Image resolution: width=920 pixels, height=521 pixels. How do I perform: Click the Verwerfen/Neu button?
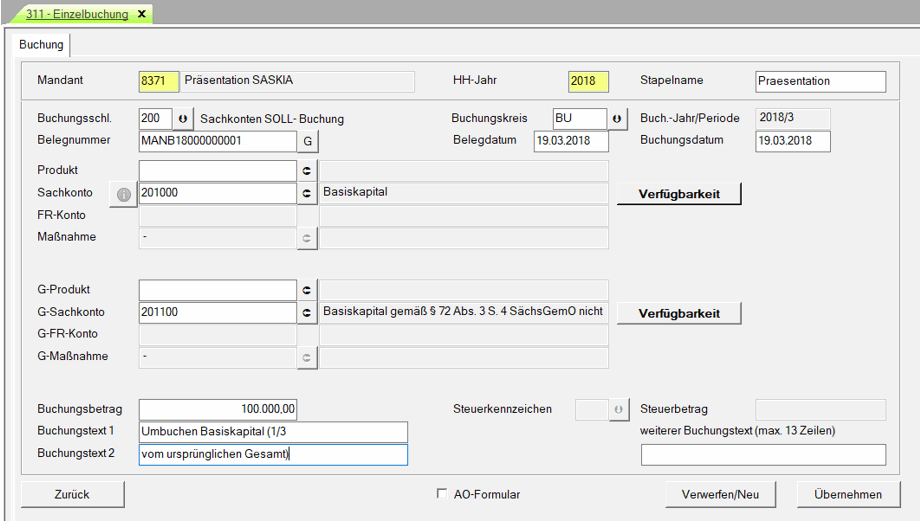[721, 494]
